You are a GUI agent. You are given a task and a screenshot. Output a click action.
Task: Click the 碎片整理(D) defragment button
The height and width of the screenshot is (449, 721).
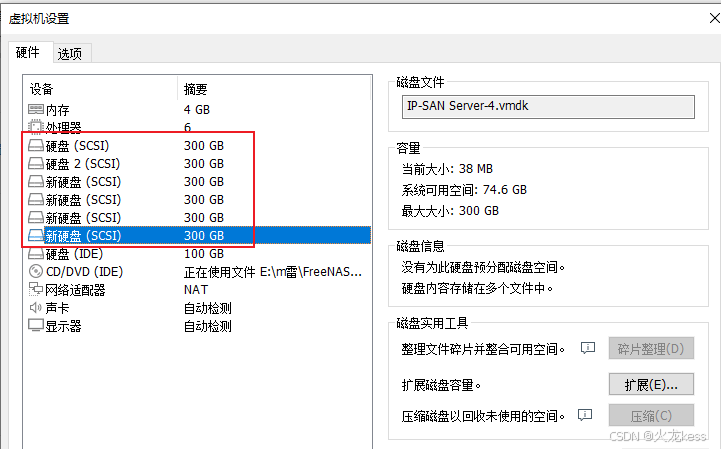pyautogui.click(x=651, y=349)
